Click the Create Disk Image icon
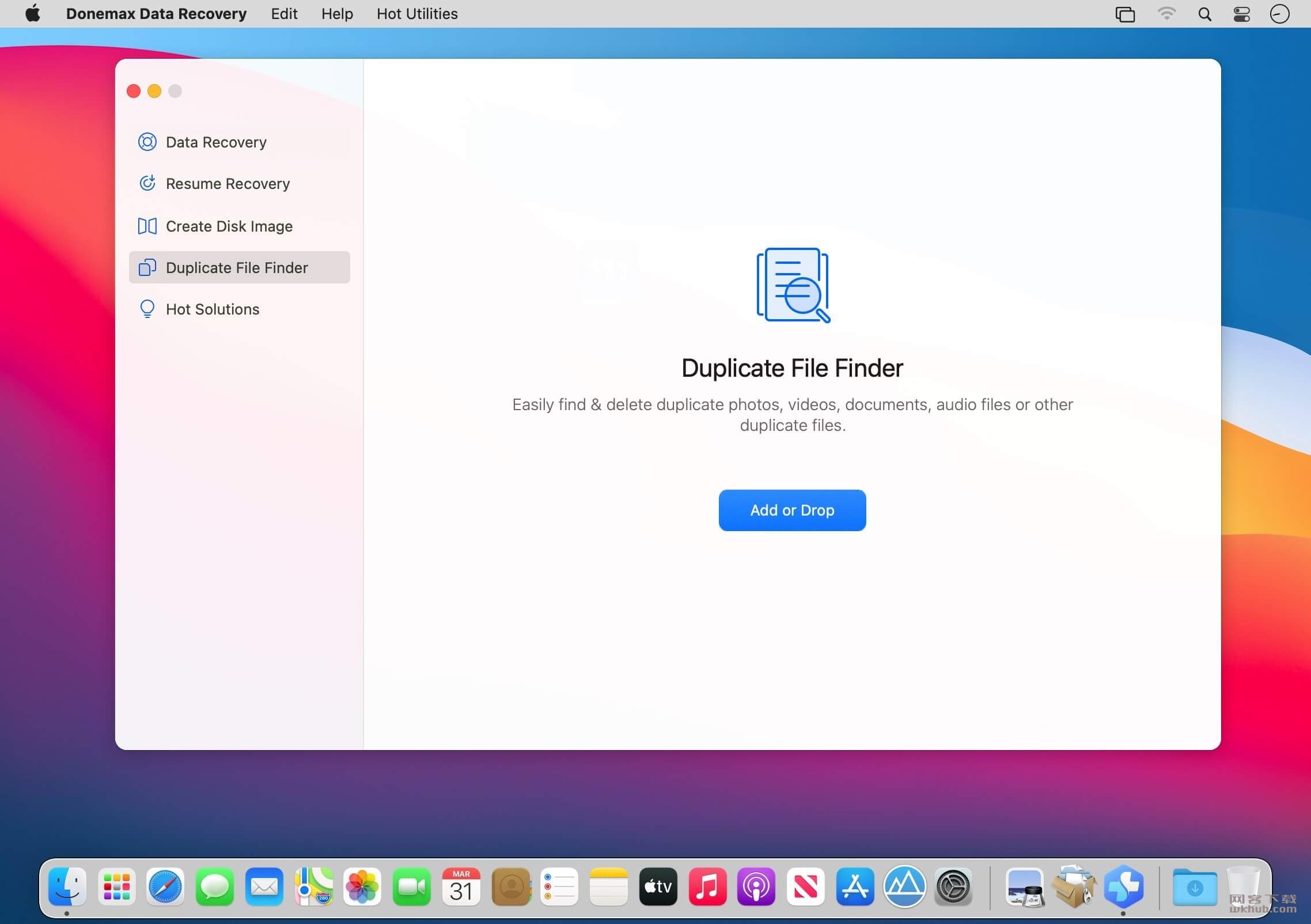The width and height of the screenshot is (1311, 924). tap(147, 226)
